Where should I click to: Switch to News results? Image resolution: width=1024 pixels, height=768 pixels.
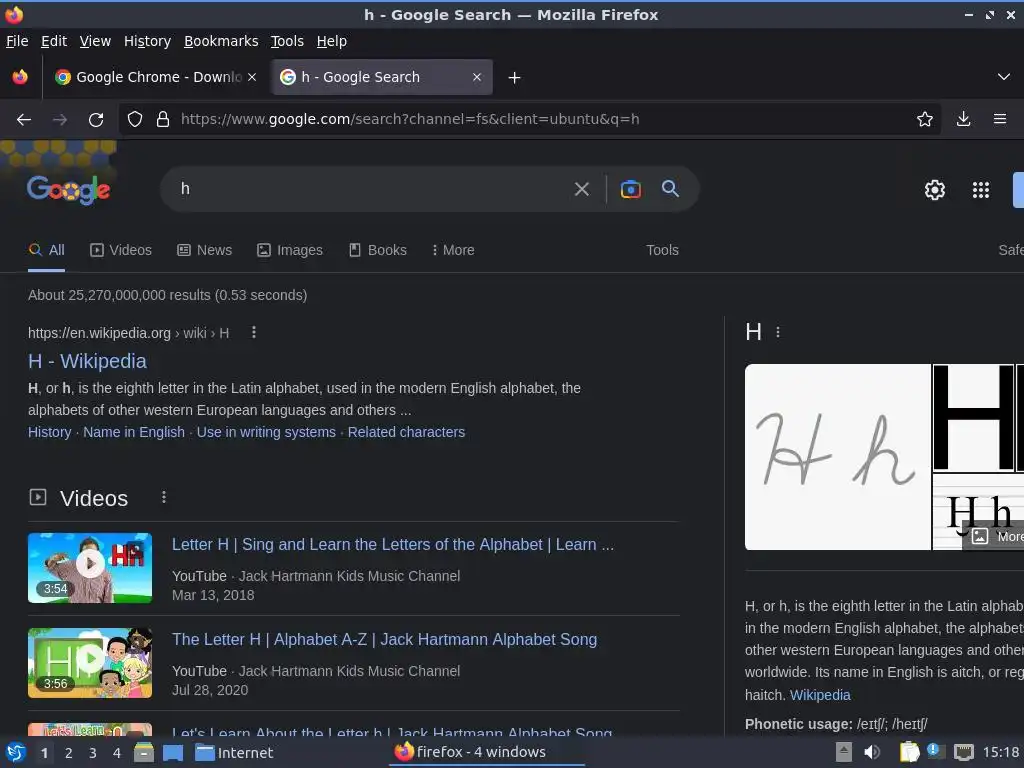(204, 250)
